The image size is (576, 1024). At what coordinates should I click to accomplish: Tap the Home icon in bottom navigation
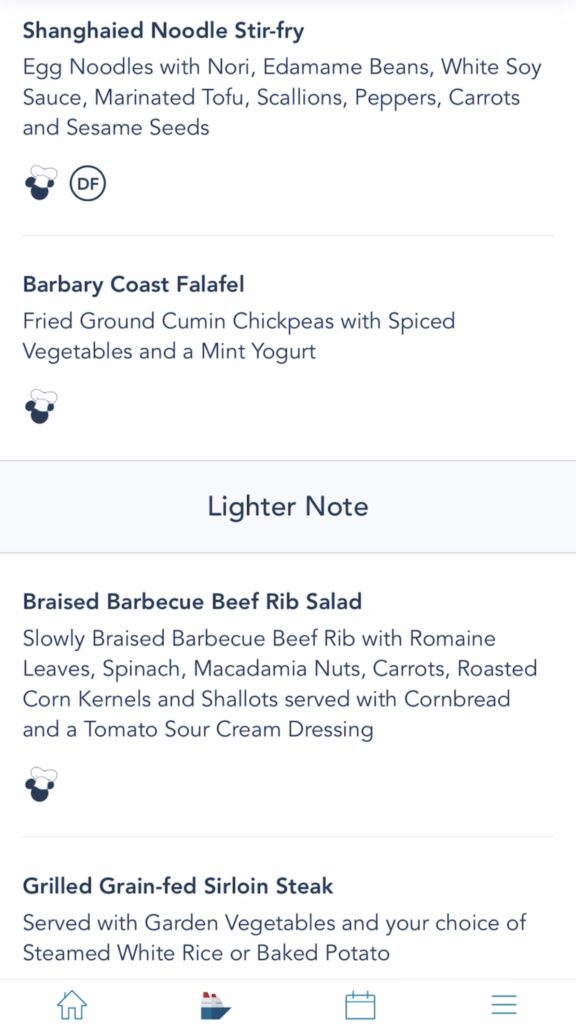pyautogui.click(x=72, y=1004)
